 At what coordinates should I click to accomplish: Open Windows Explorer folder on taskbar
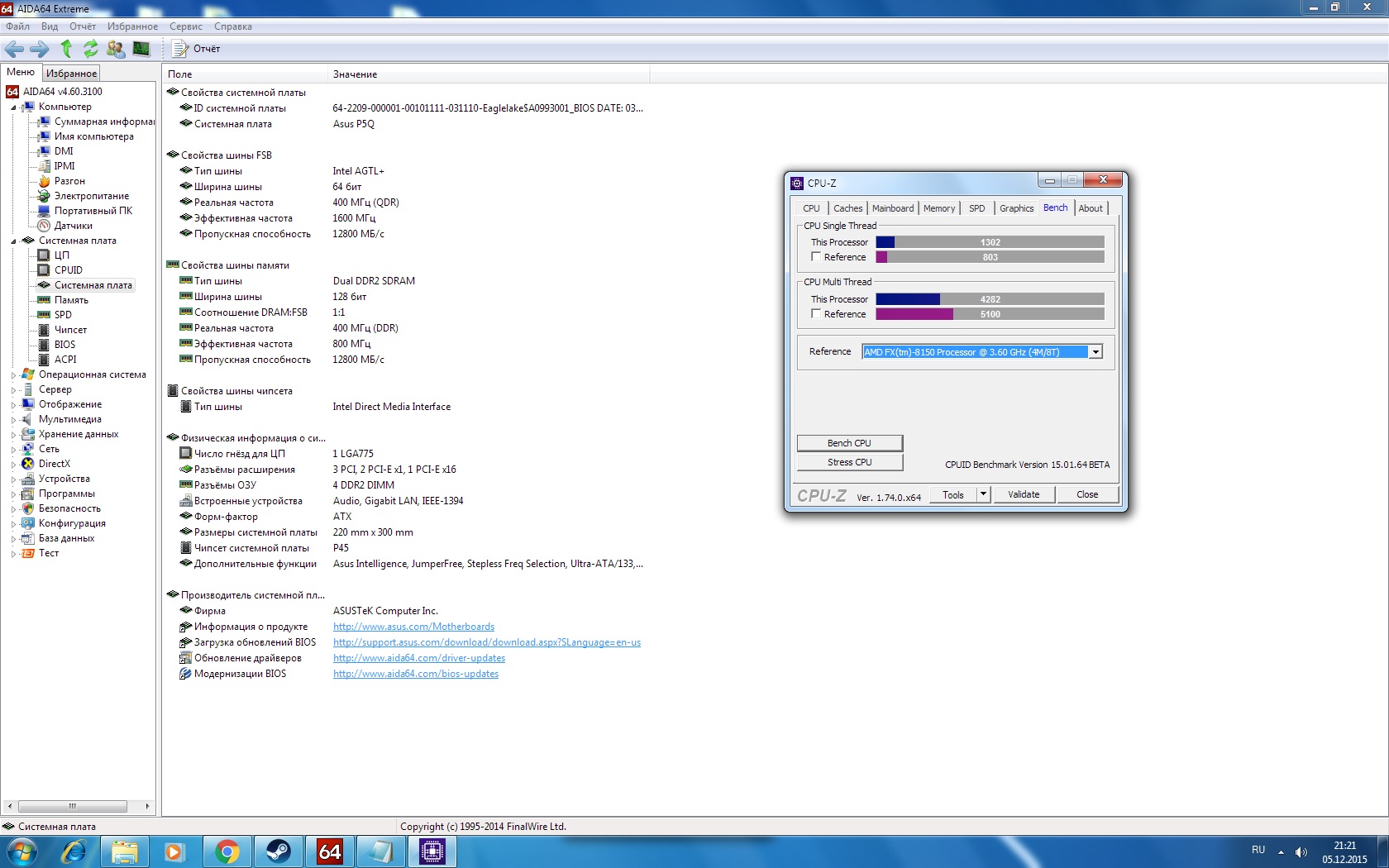pos(124,851)
